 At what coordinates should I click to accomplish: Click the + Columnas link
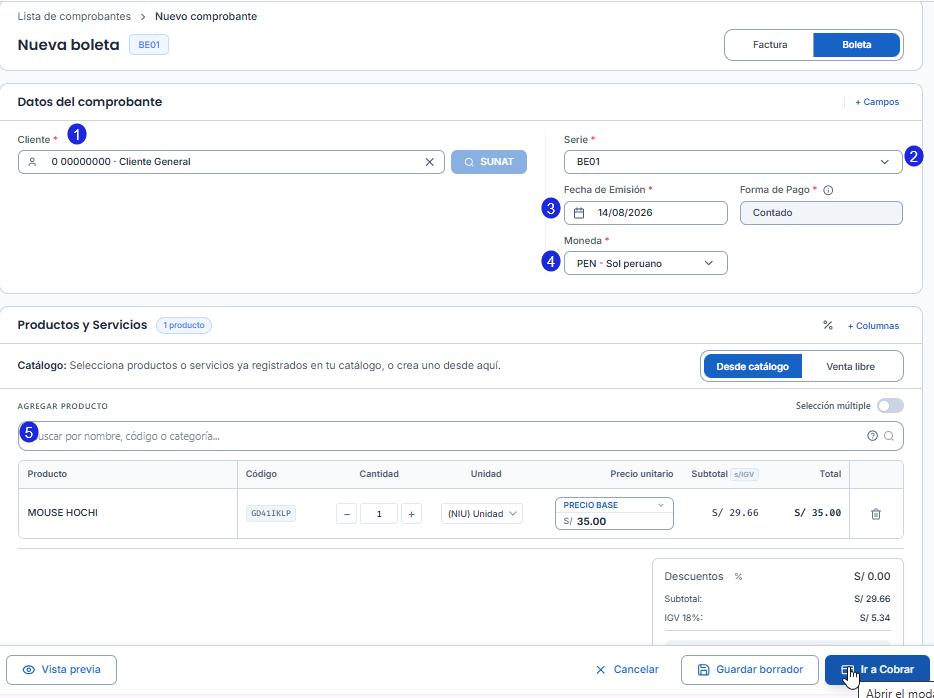[x=873, y=326]
